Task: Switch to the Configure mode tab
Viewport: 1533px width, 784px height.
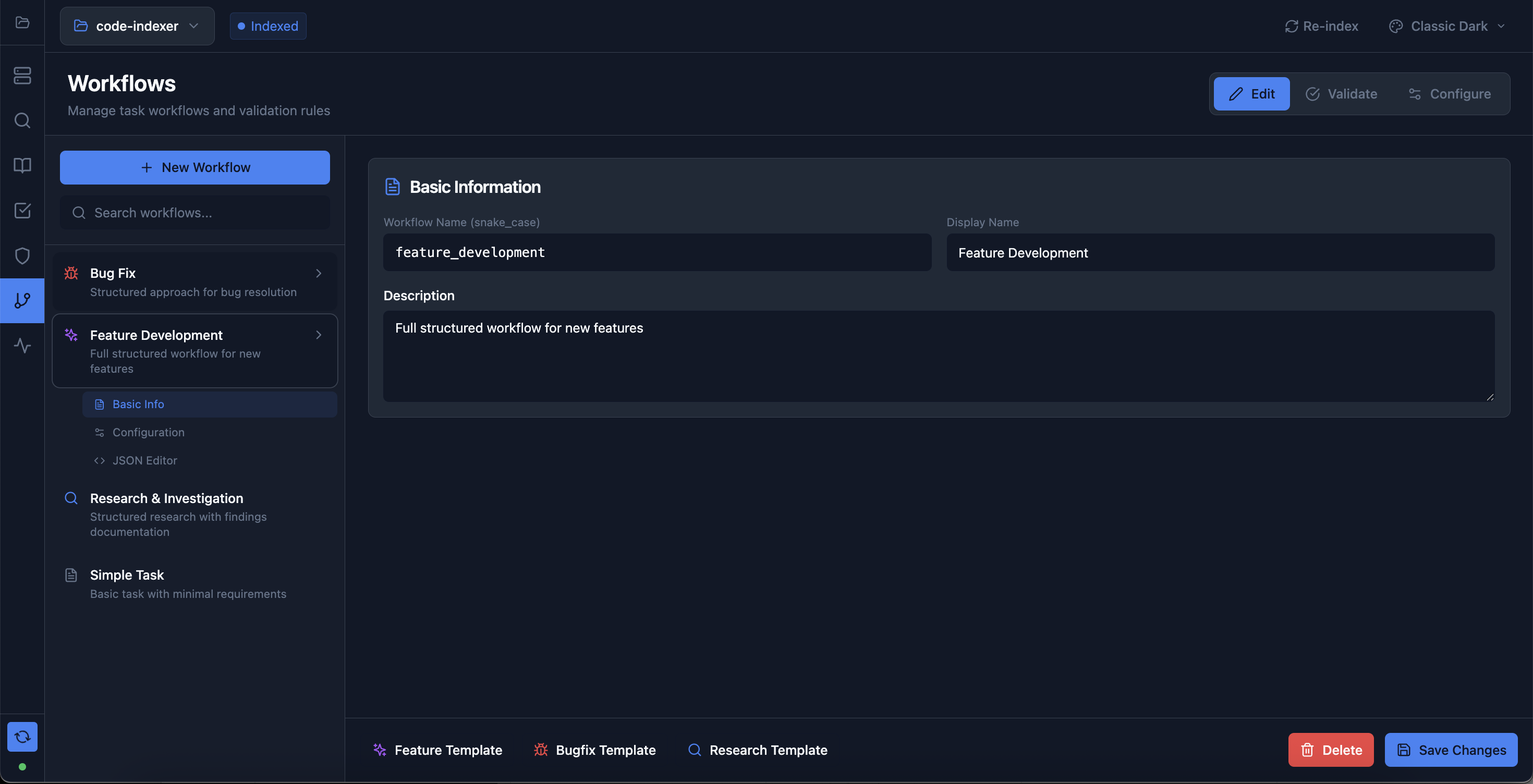Action: (x=1449, y=94)
